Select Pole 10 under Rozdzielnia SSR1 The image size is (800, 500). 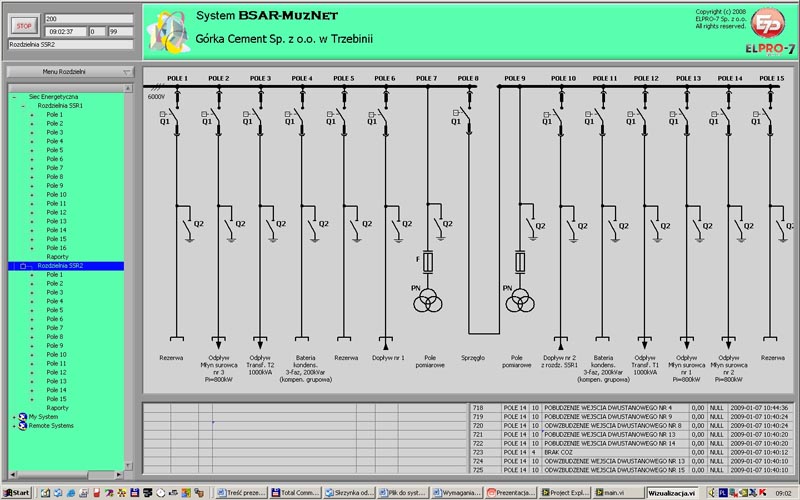(56, 194)
